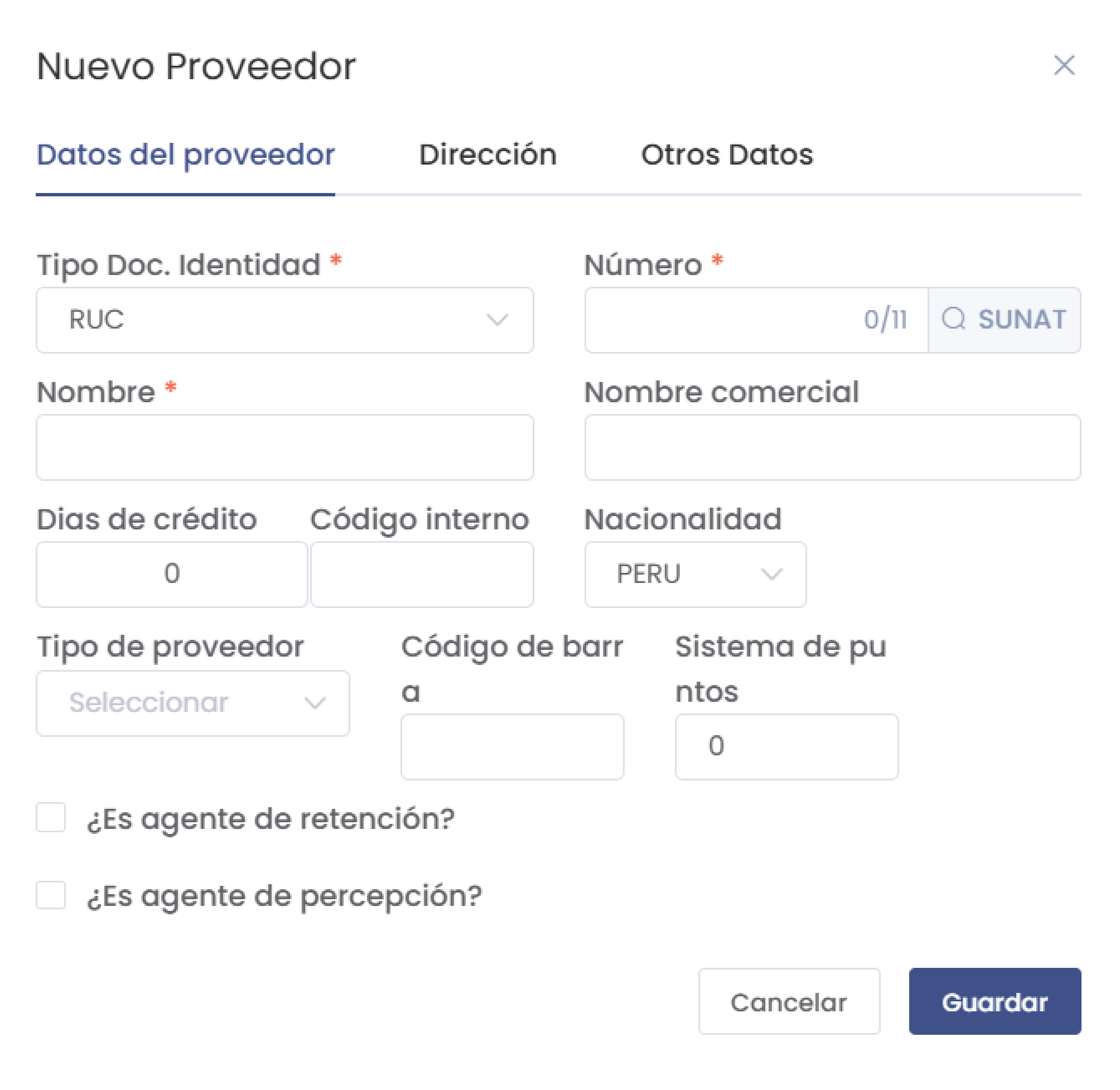Click the Guardar button
This screenshot has height=1090, width=1120.
(994, 1002)
